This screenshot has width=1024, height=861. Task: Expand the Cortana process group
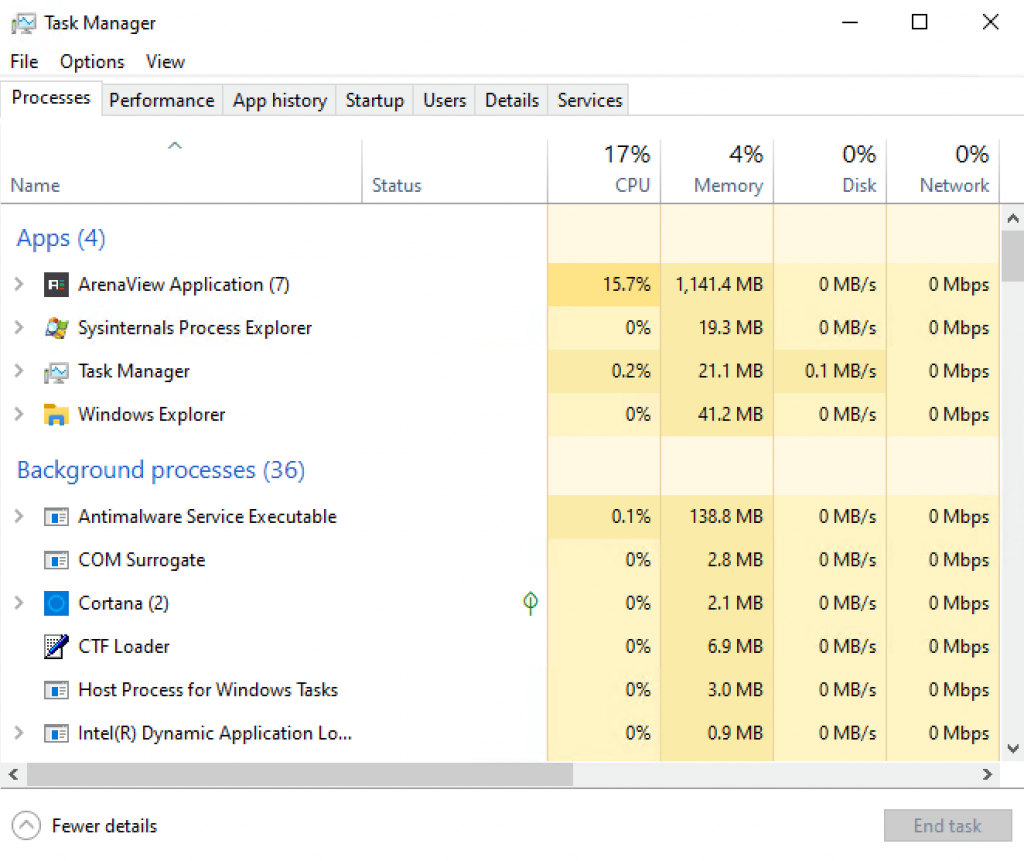pyautogui.click(x=19, y=604)
